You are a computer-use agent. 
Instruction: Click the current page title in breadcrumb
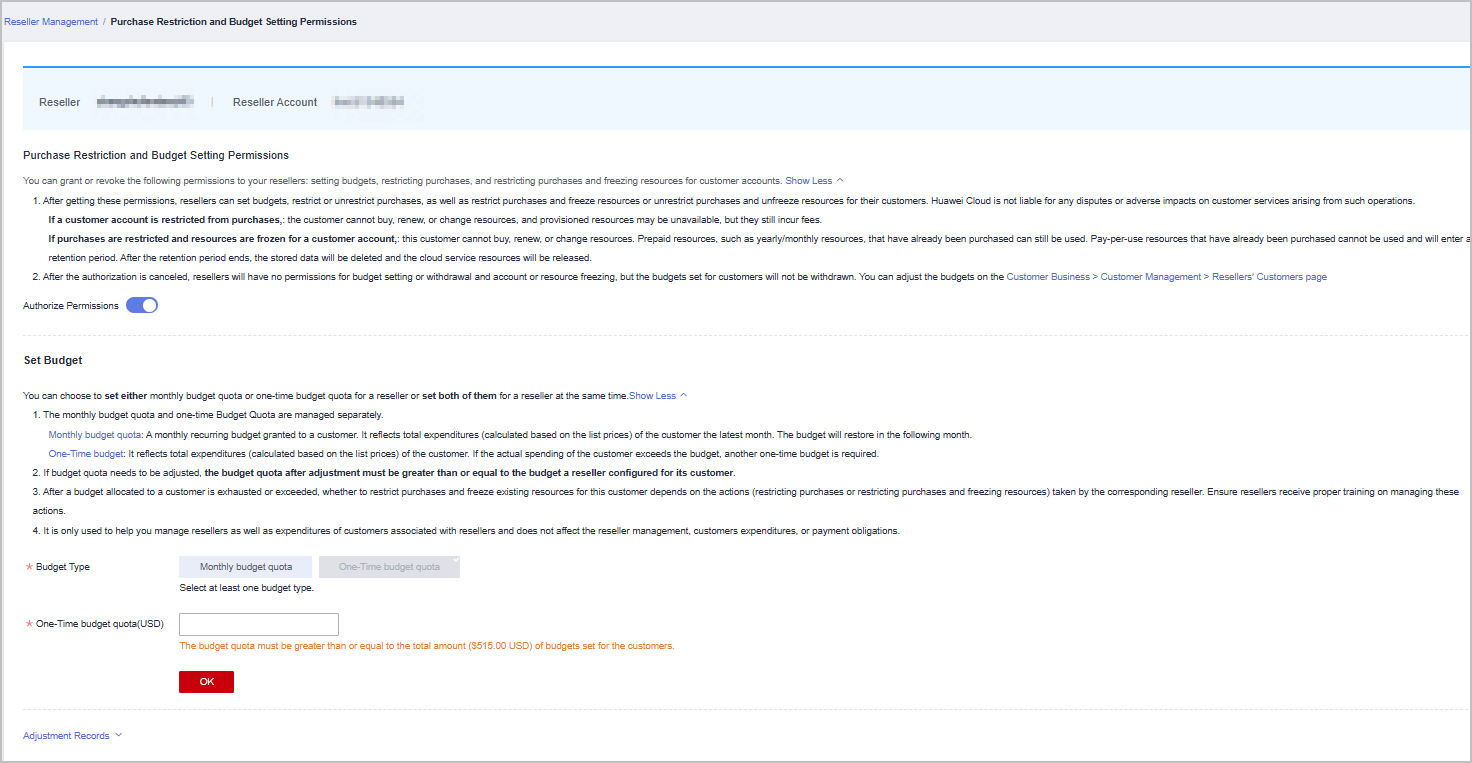(x=233, y=21)
